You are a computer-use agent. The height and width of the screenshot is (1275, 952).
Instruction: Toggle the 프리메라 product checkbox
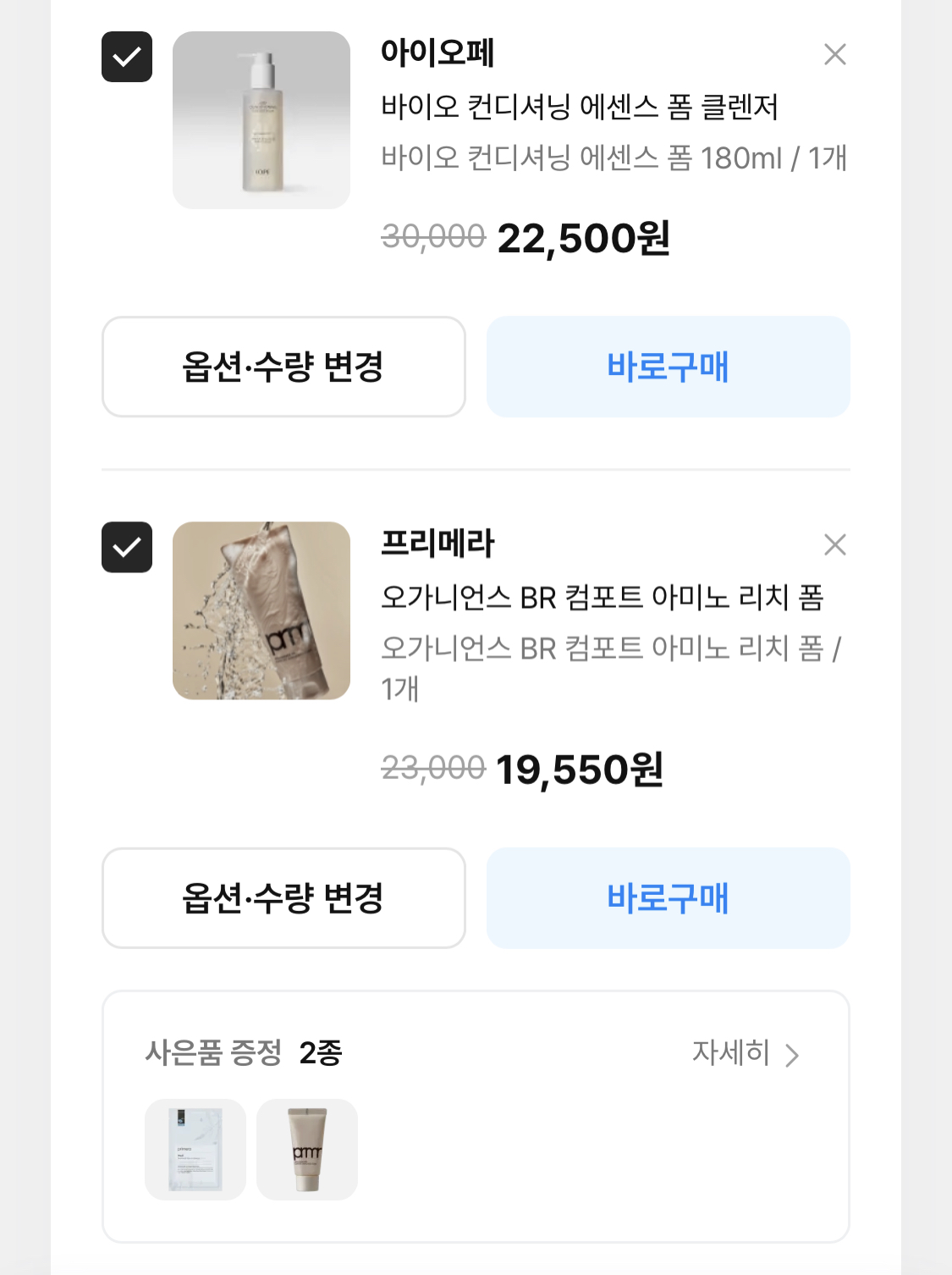click(x=127, y=547)
